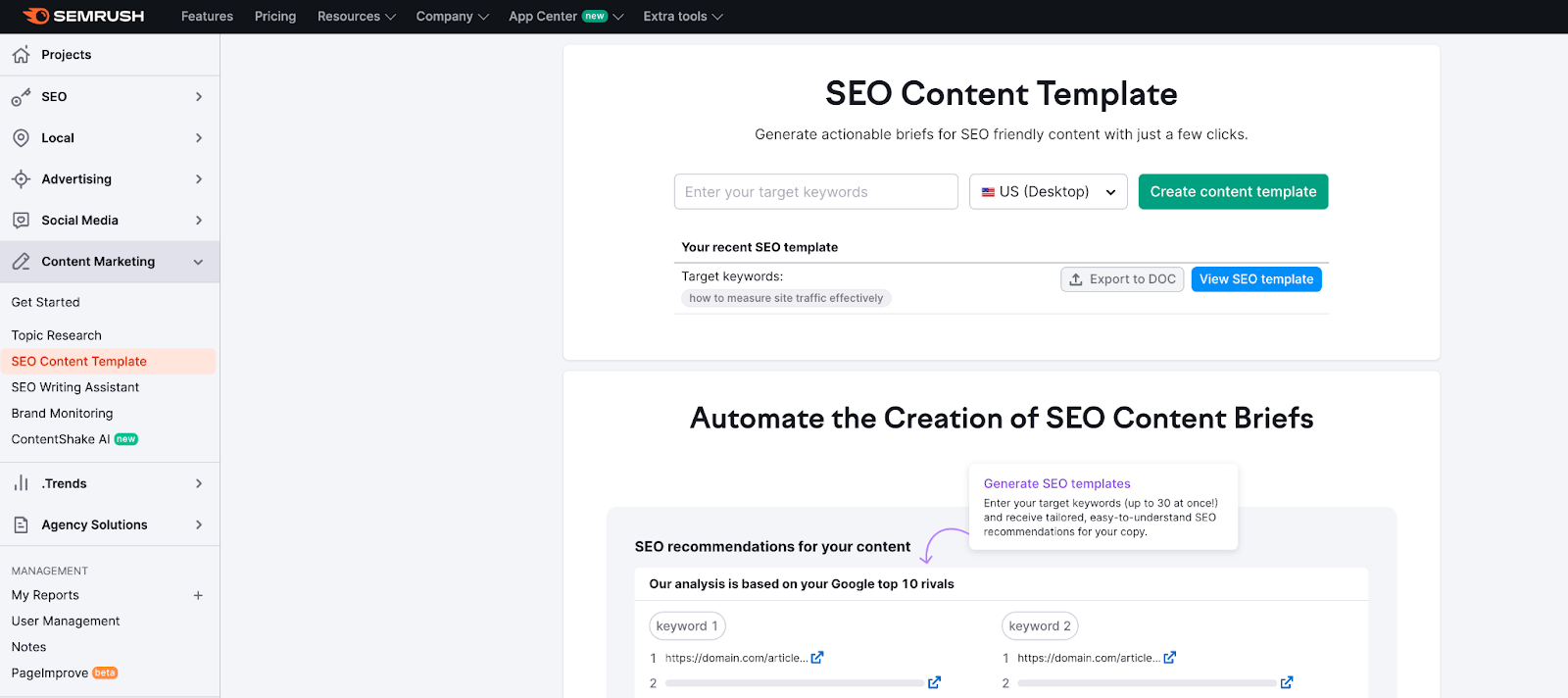Click the Social Media chat icon

[21, 221]
